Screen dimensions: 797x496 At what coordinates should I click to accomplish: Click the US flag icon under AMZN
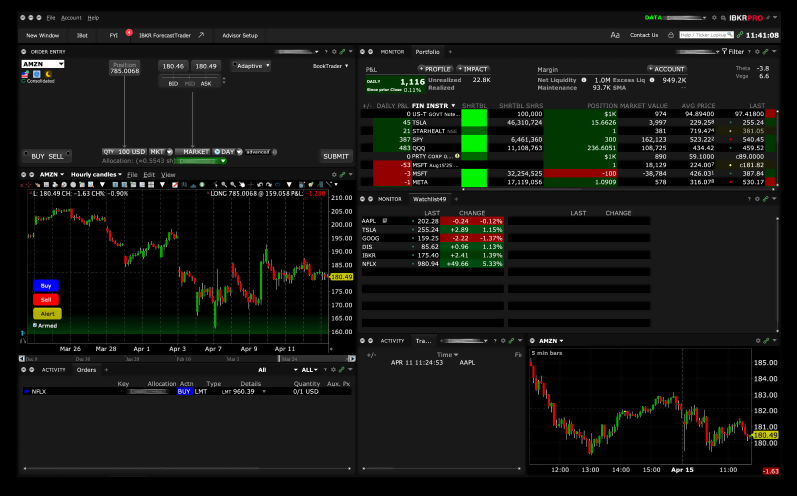pos(25,74)
